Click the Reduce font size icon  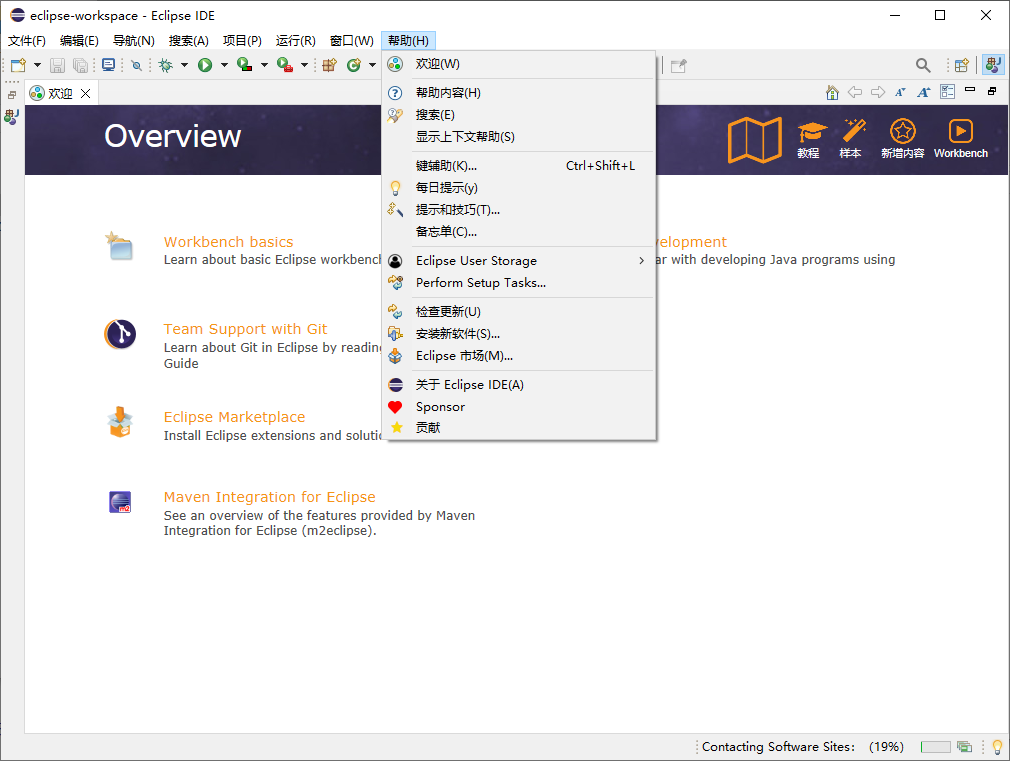900,92
